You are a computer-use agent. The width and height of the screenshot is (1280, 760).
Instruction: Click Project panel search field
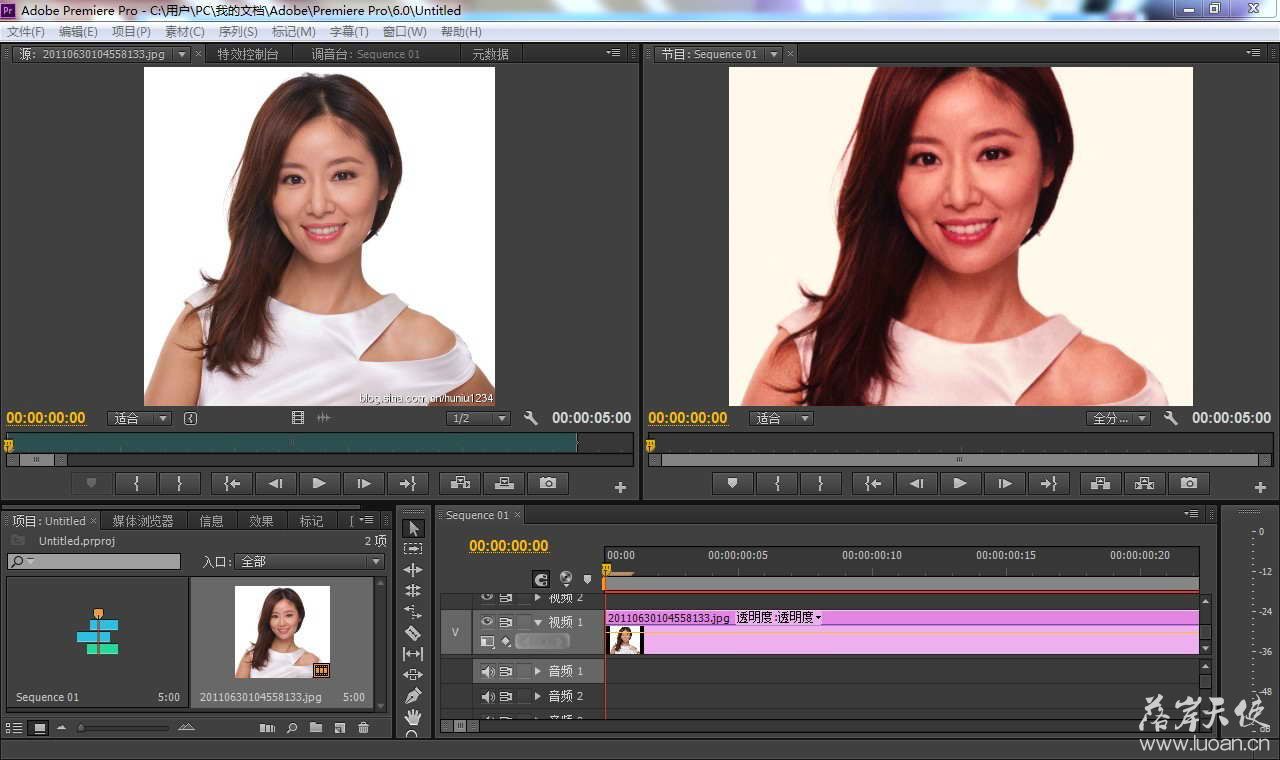coord(94,562)
